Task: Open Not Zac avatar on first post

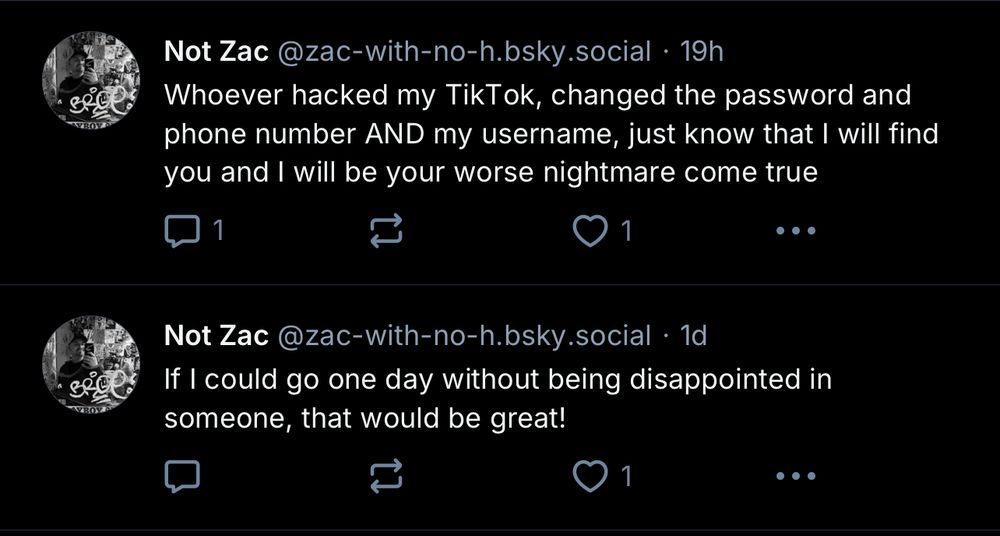Action: click(91, 79)
